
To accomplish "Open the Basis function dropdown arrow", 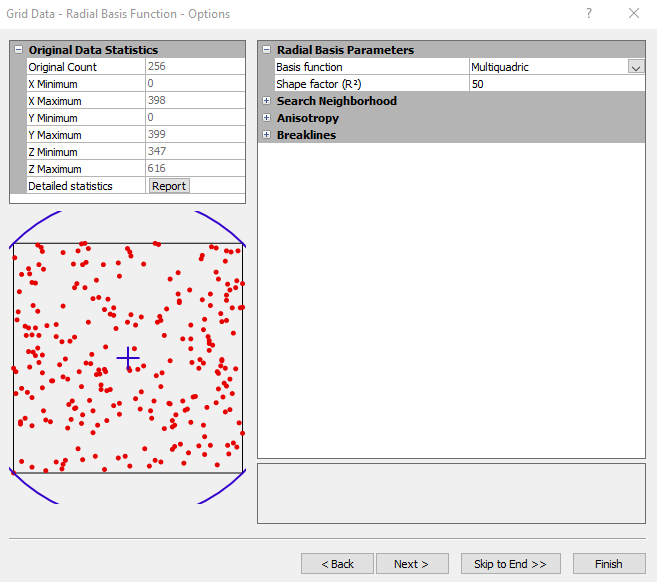I will click(x=636, y=67).
